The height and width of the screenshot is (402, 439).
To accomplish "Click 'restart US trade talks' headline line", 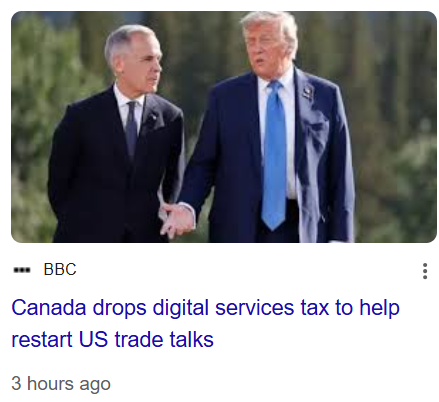I will click(113, 339).
